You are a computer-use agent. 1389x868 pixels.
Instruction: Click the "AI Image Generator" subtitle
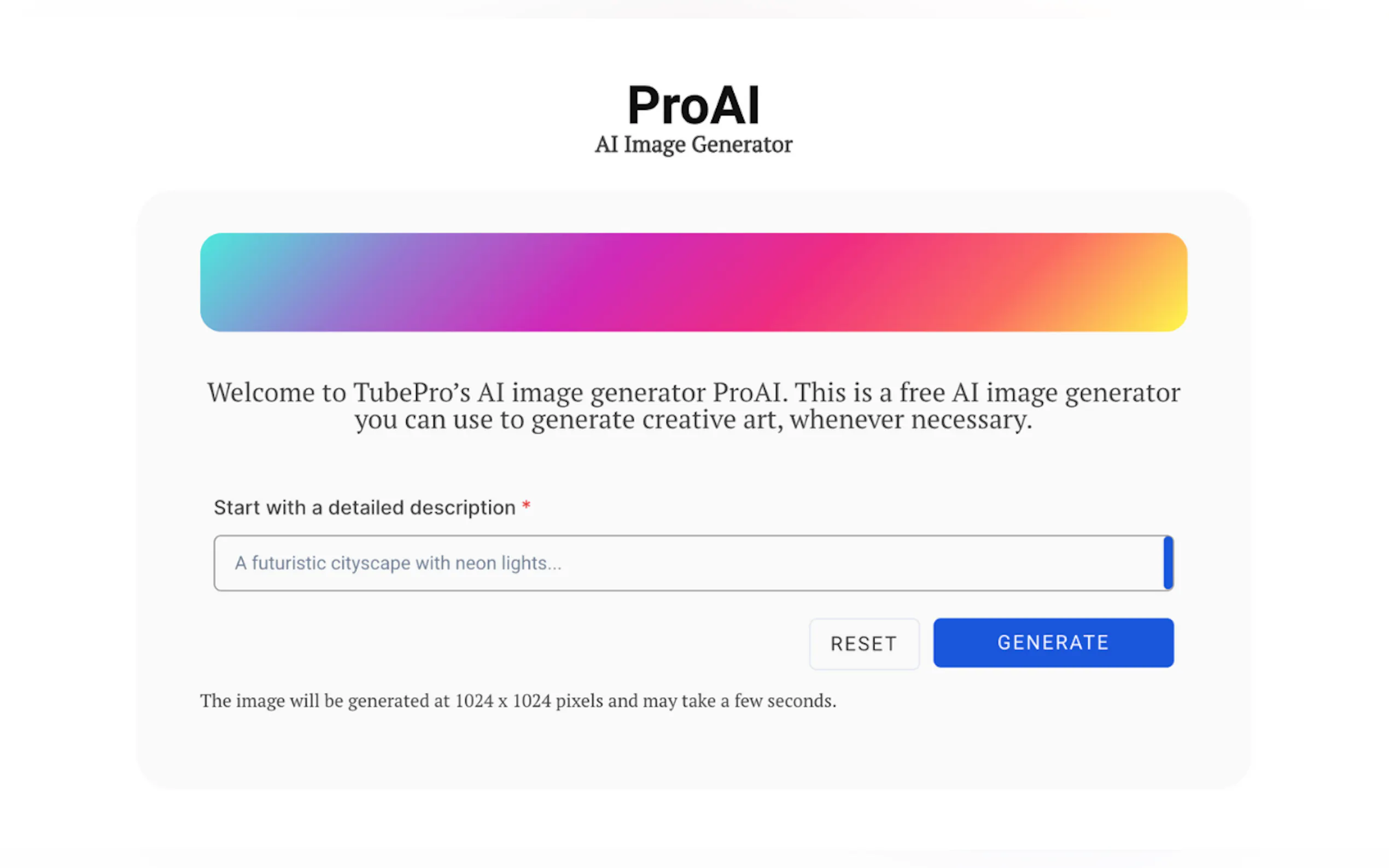[x=693, y=145]
